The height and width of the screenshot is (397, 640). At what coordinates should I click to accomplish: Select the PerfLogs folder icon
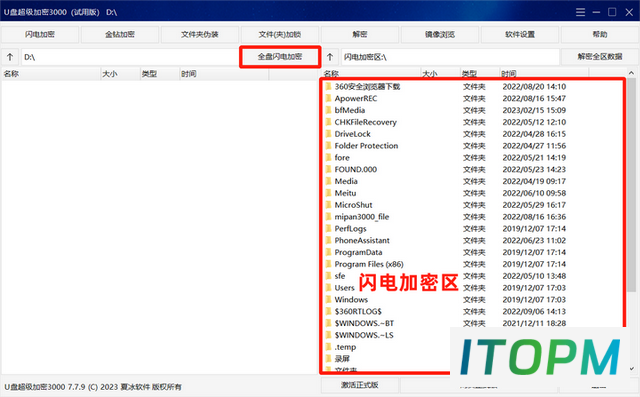329,228
